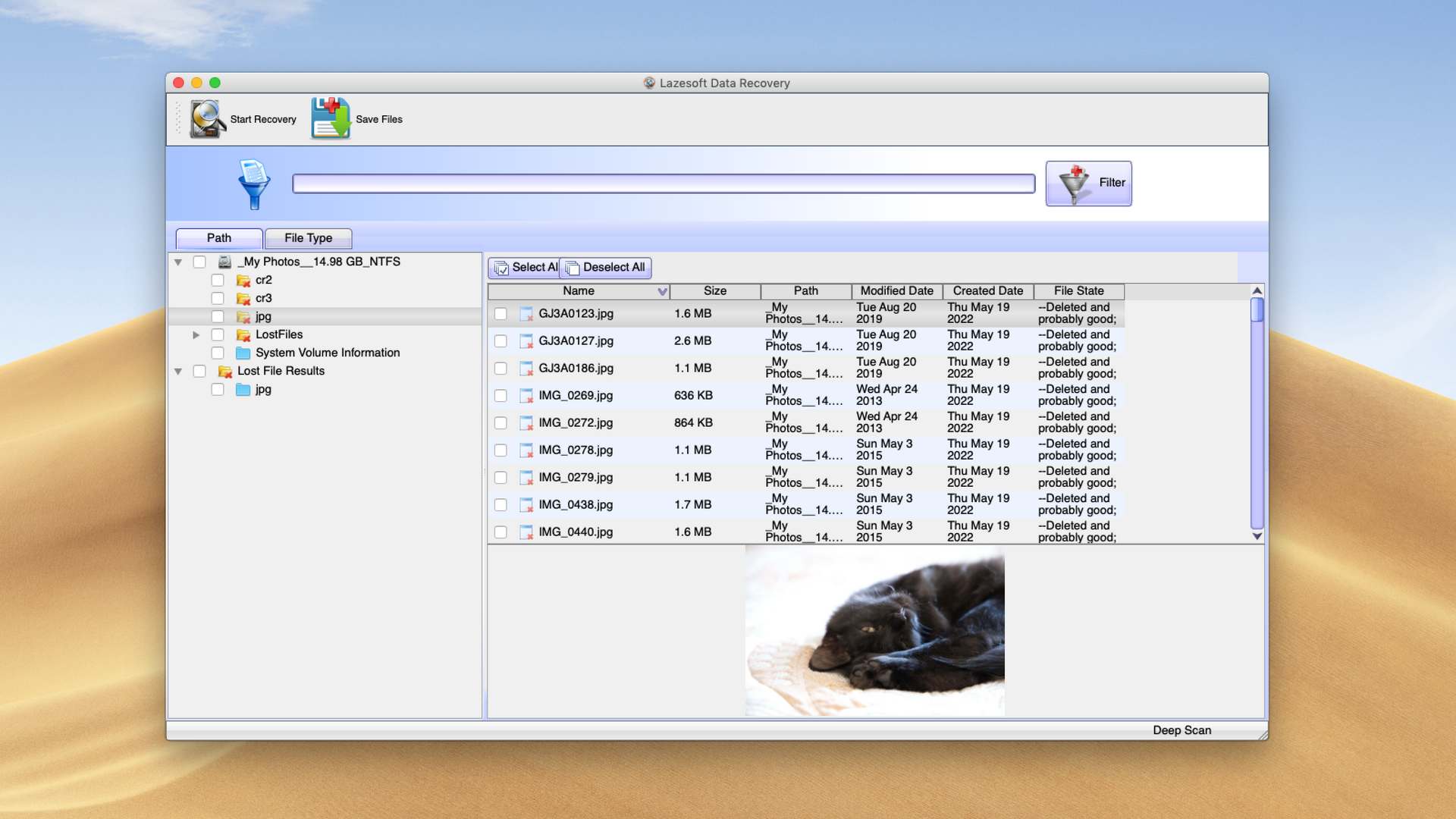Select file name IMG_0438.jpg

click(x=576, y=505)
